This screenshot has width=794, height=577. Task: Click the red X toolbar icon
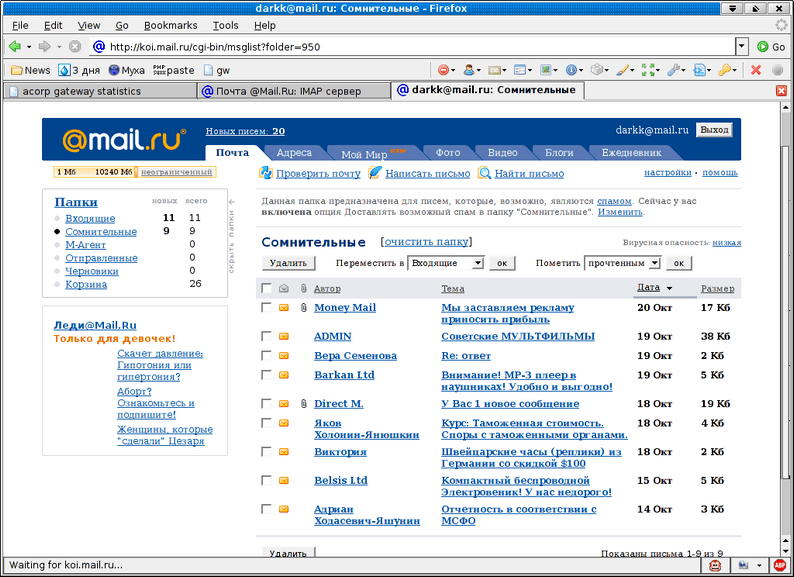(756, 70)
